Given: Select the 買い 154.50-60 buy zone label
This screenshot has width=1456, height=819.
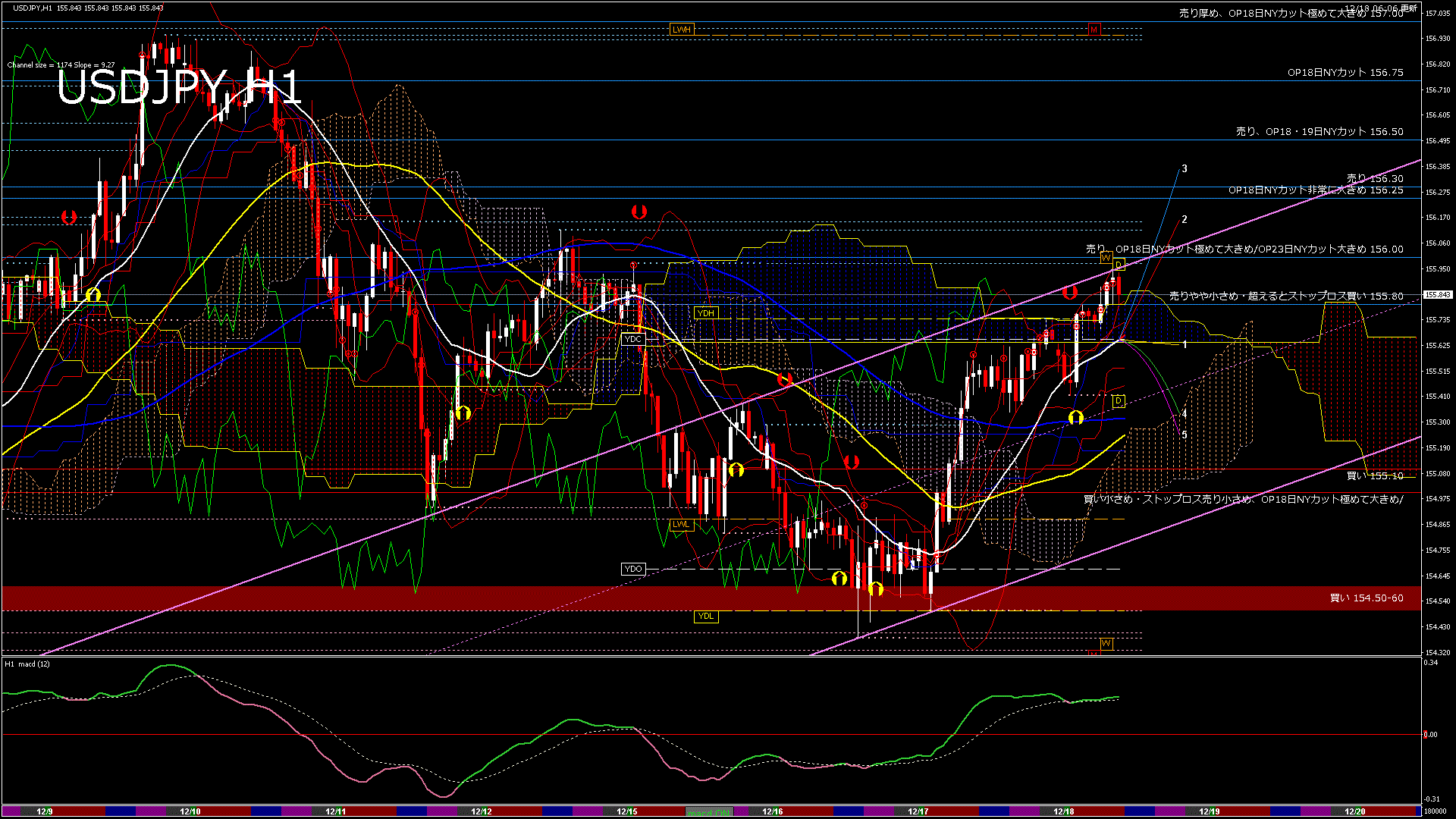Looking at the screenshot, I should [x=1367, y=598].
